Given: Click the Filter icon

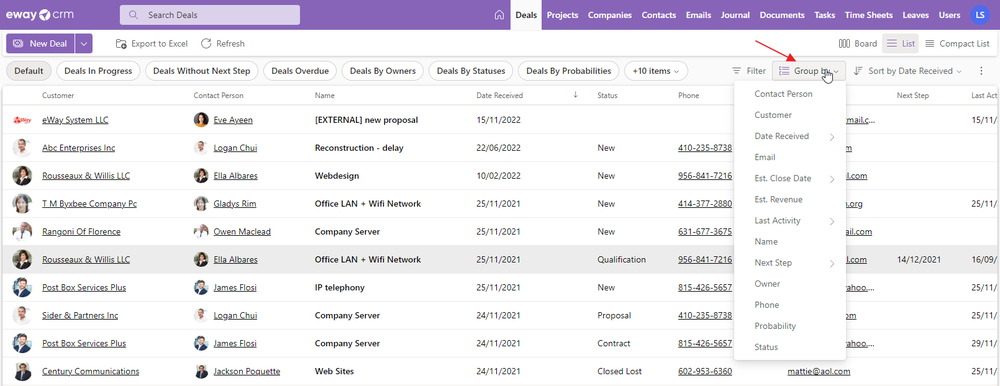Looking at the screenshot, I should (737, 71).
